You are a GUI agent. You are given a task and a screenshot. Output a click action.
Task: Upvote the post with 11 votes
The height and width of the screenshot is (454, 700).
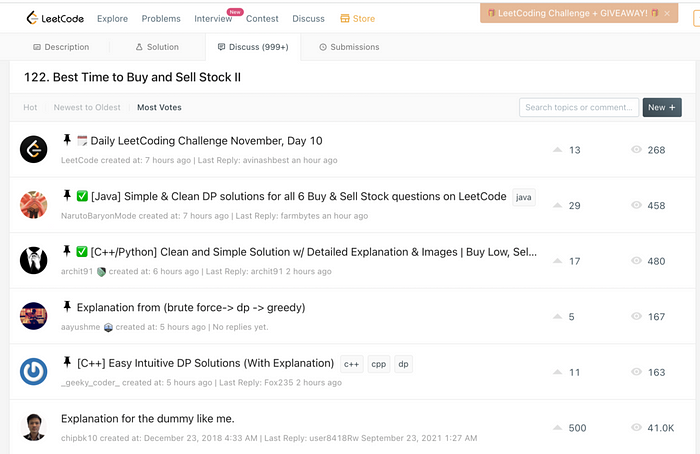pos(558,372)
